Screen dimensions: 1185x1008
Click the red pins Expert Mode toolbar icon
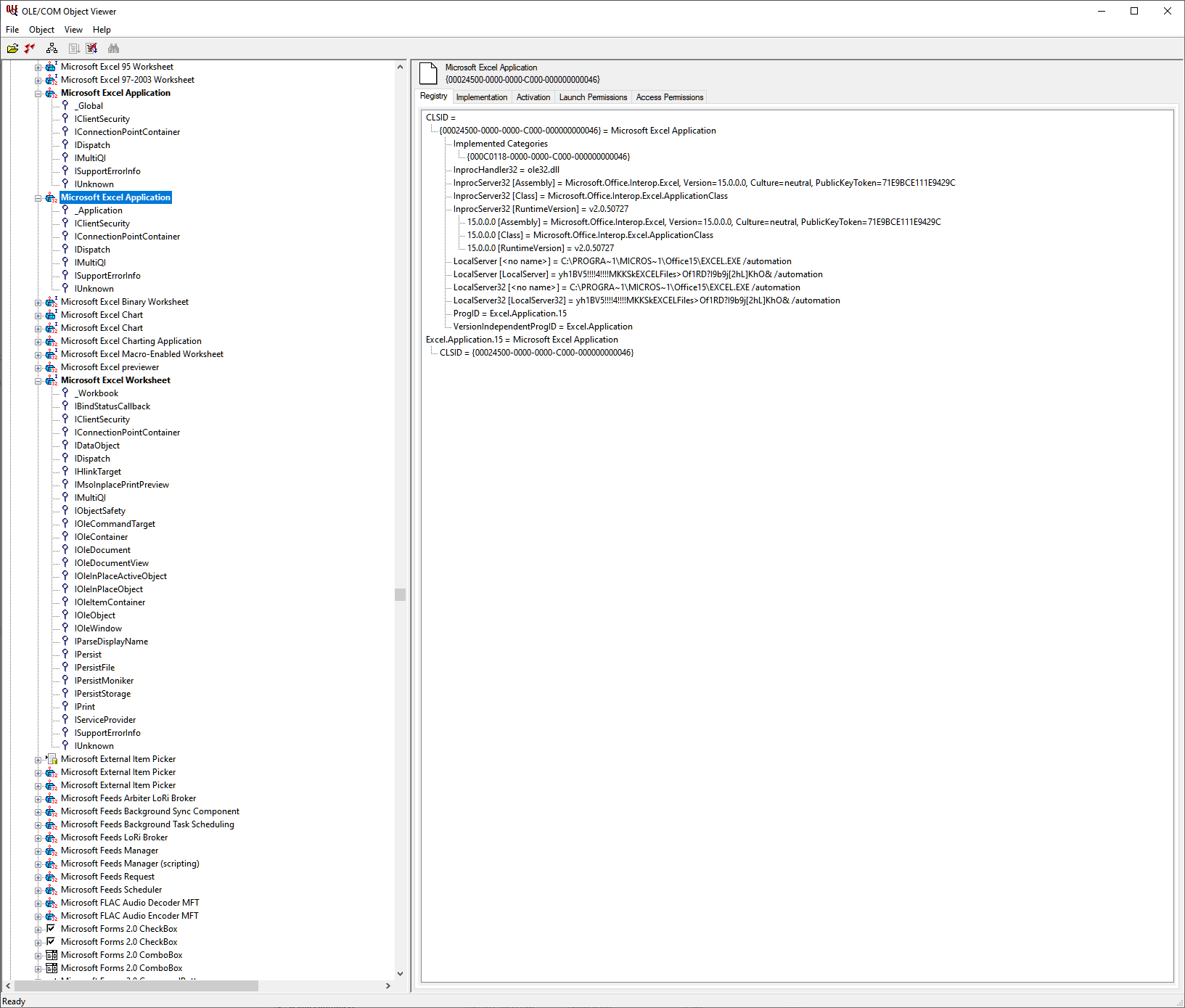(x=30, y=49)
